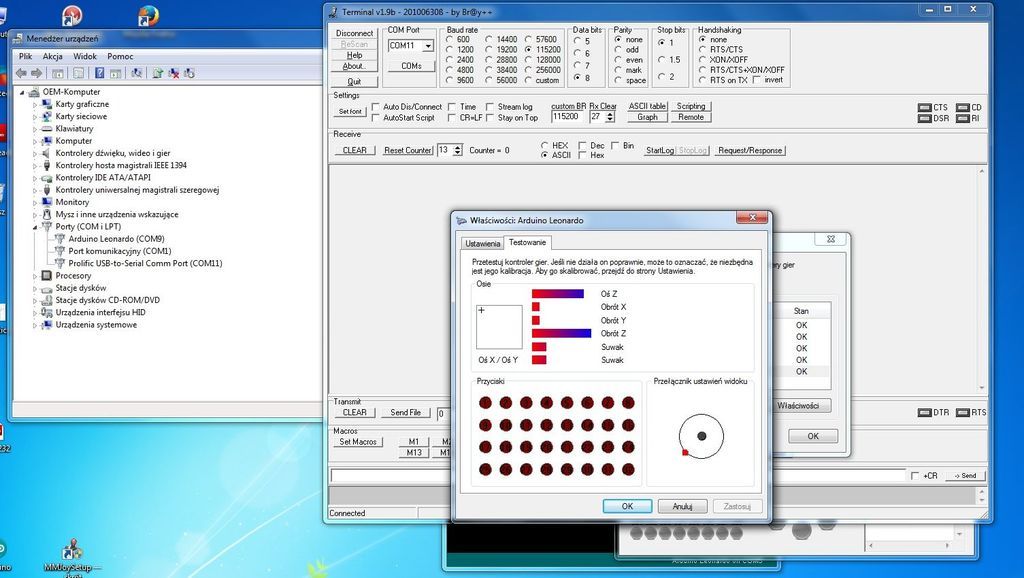Enable the Auto Dis/Connect checkbox

click(x=376, y=107)
